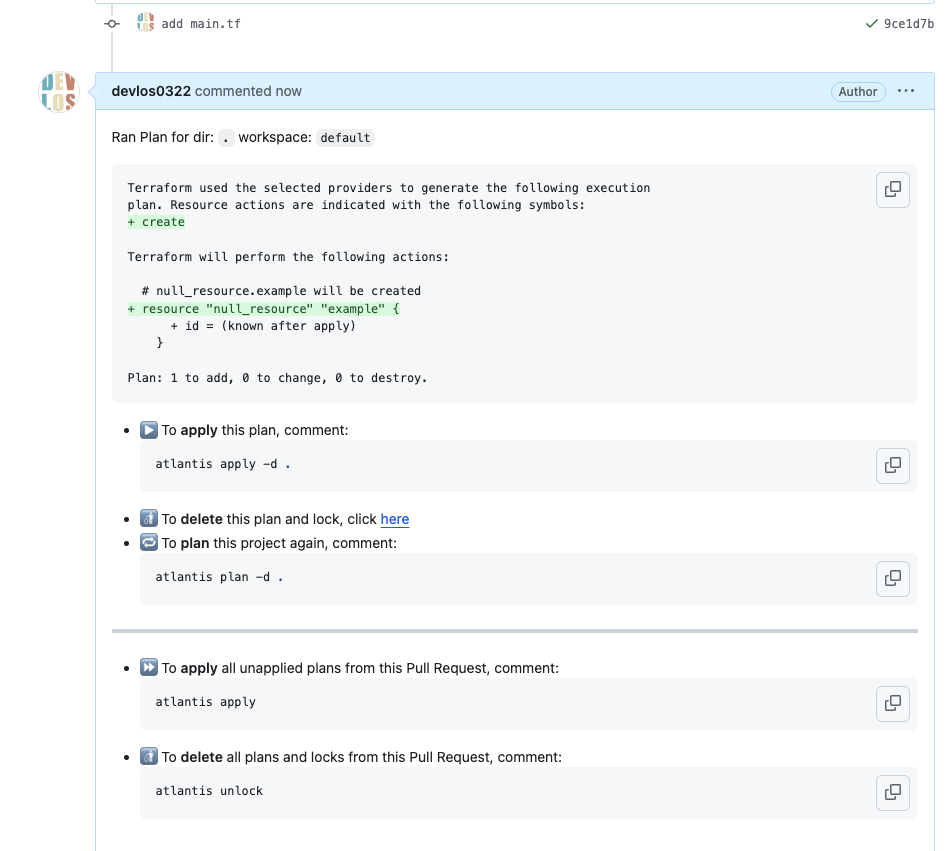Click the '.' dir code label after 'Ran Plan for dir:'

(x=226, y=138)
